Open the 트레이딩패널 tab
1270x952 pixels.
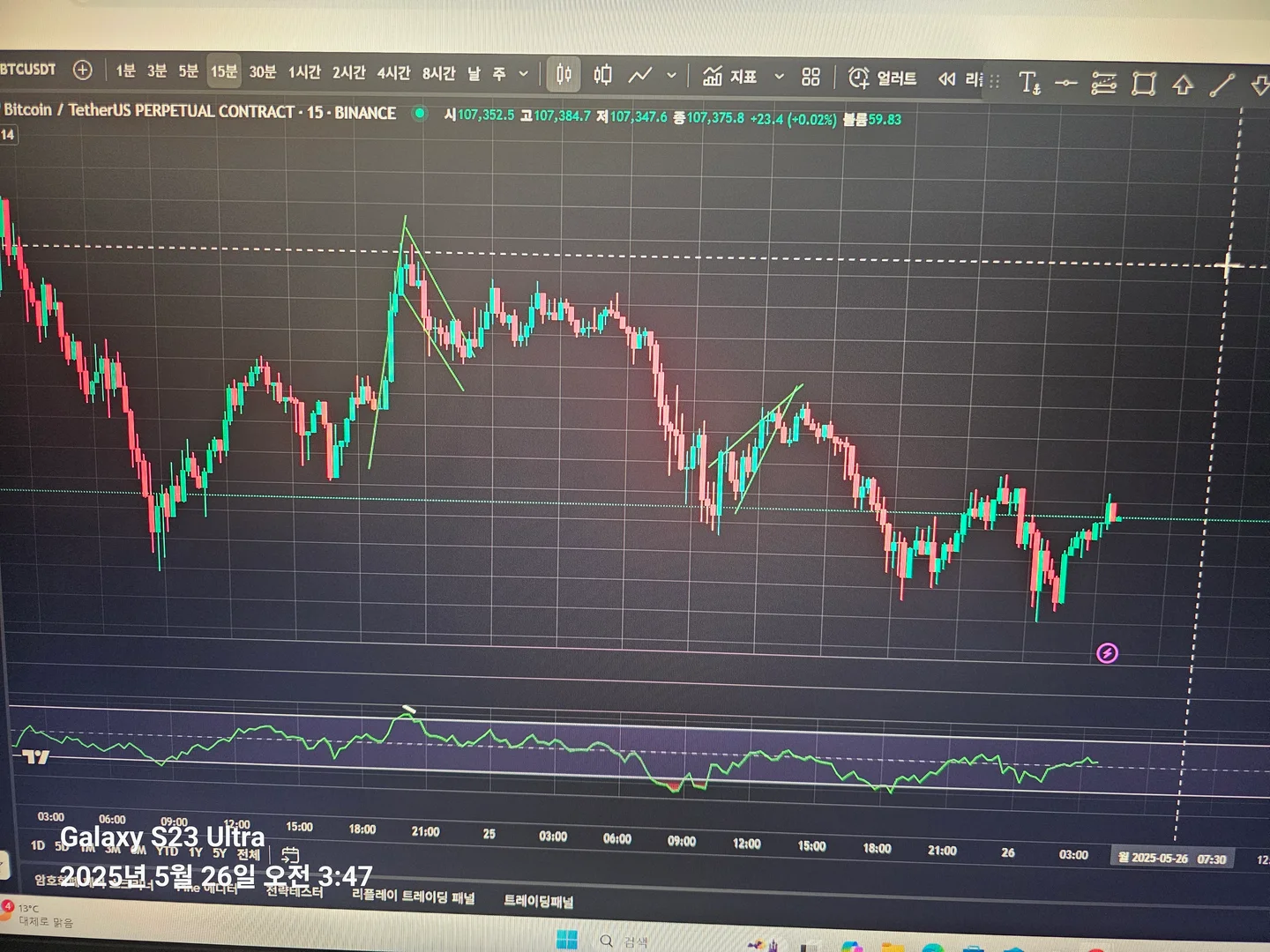(539, 901)
